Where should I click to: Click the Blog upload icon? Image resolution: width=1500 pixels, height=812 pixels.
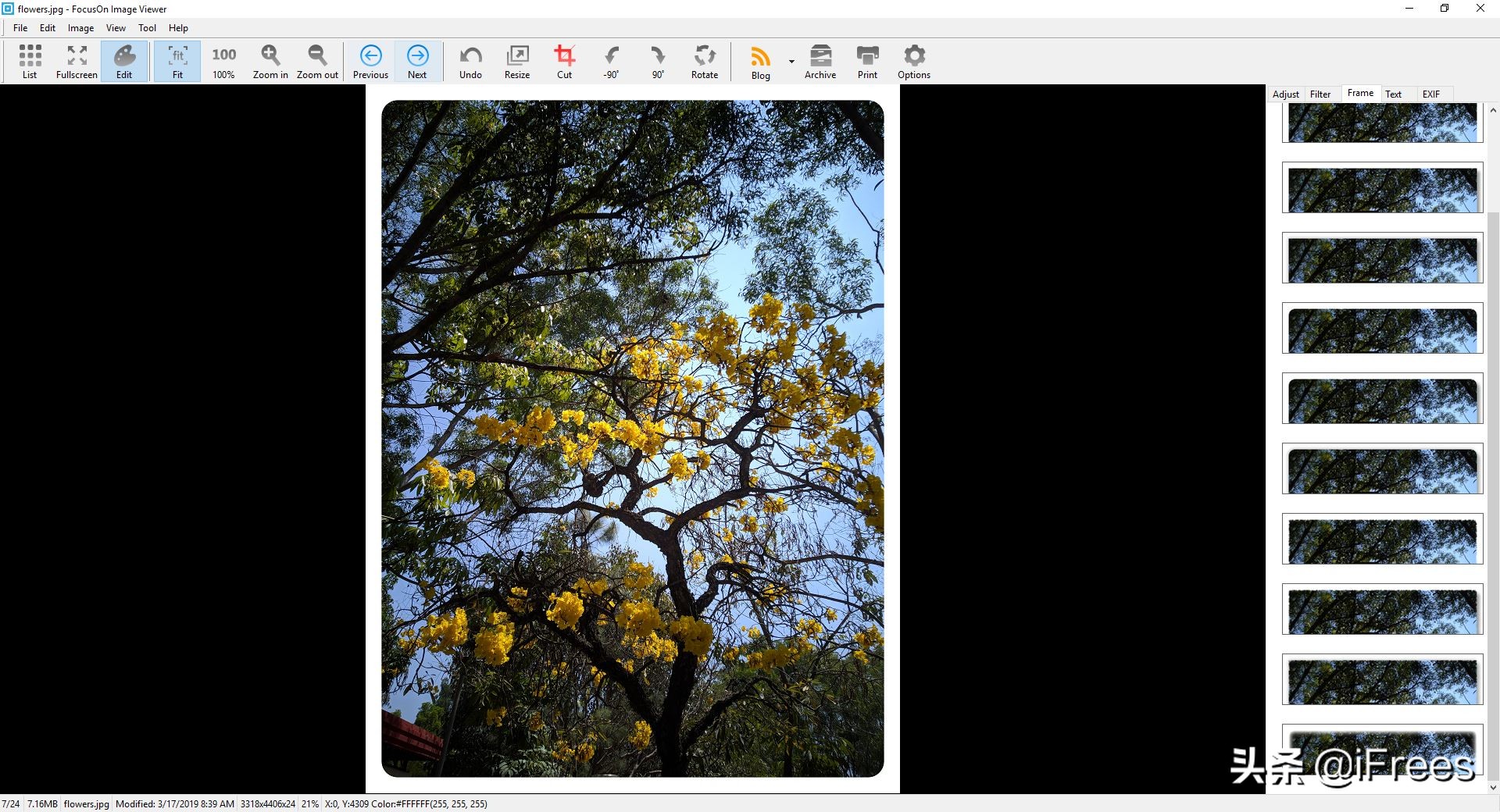tap(760, 62)
